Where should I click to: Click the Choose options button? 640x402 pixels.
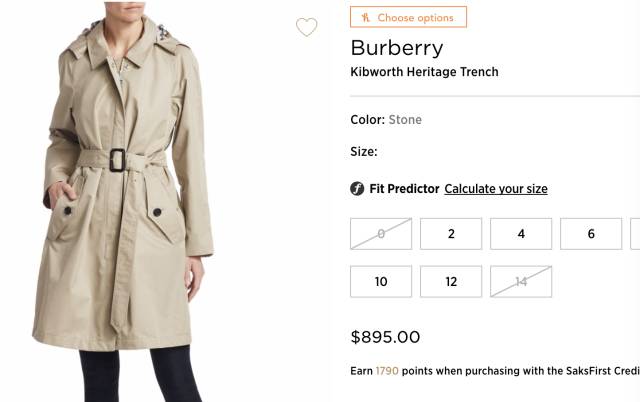pyautogui.click(x=408, y=17)
